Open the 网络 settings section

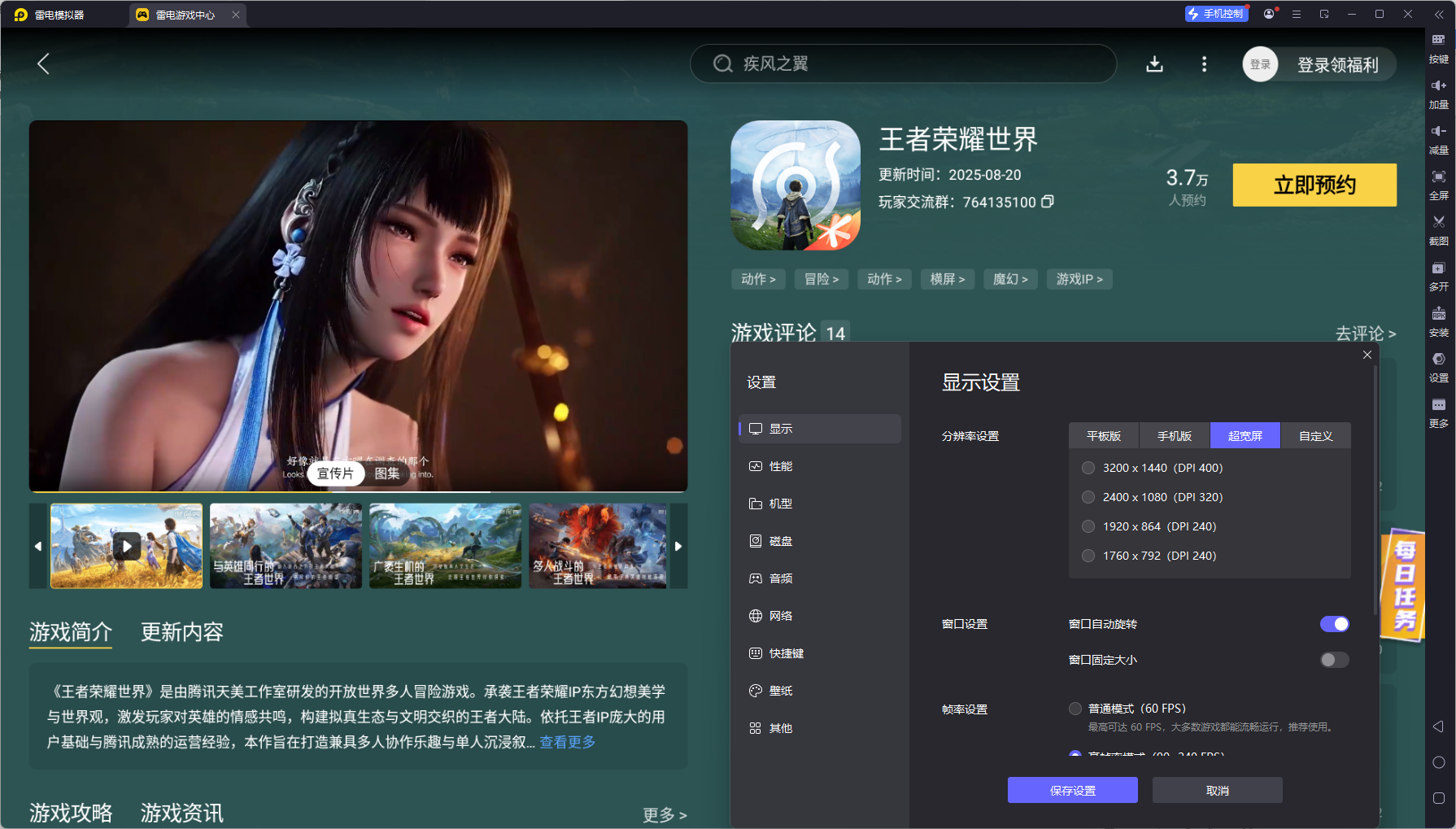click(x=820, y=616)
